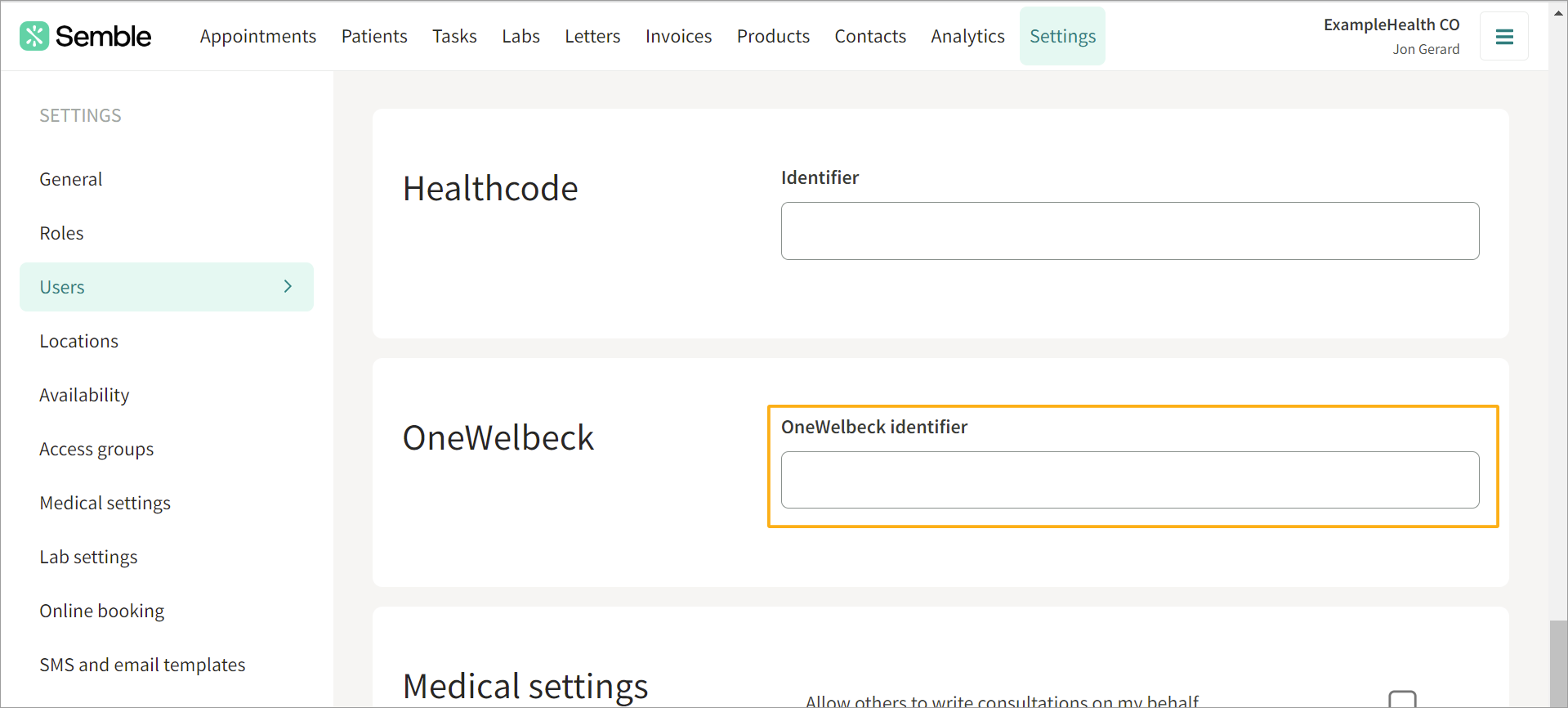Select the Settings tab
The image size is (1568, 708).
click(x=1062, y=36)
